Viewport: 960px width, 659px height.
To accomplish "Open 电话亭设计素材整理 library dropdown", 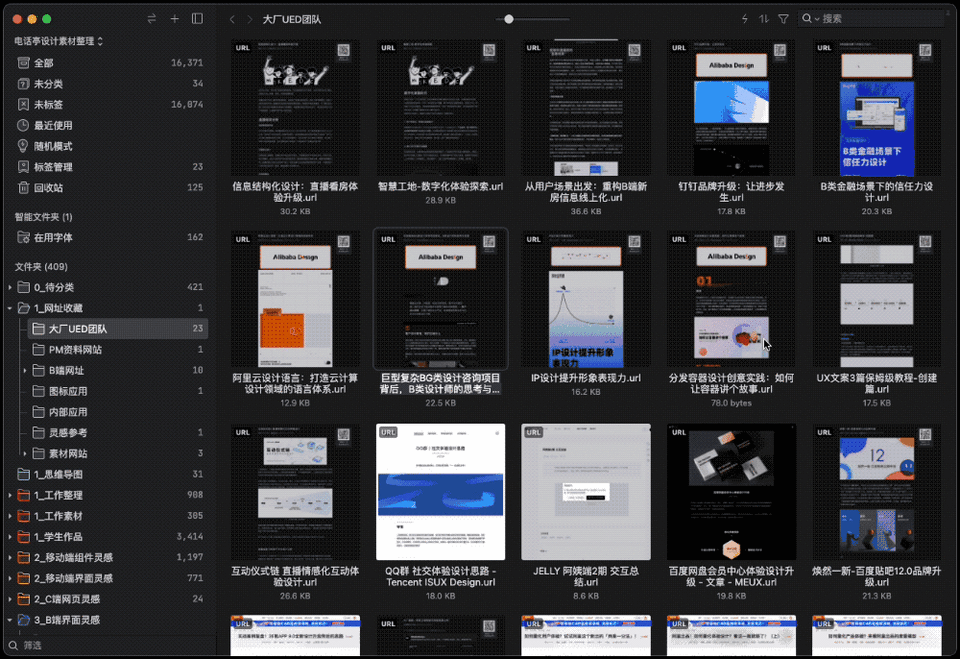I will [x=59, y=41].
